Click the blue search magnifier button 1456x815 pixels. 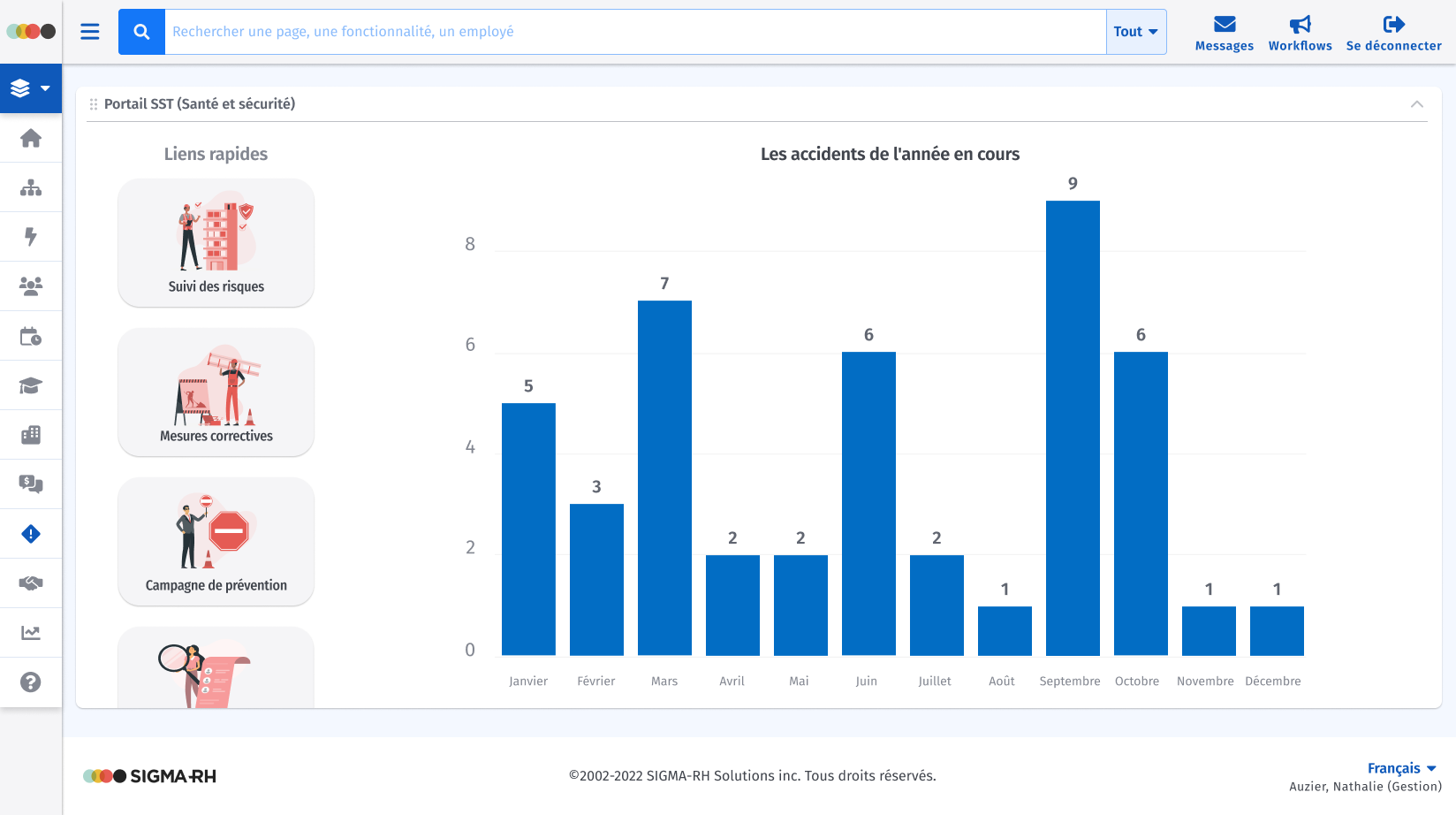coord(141,32)
